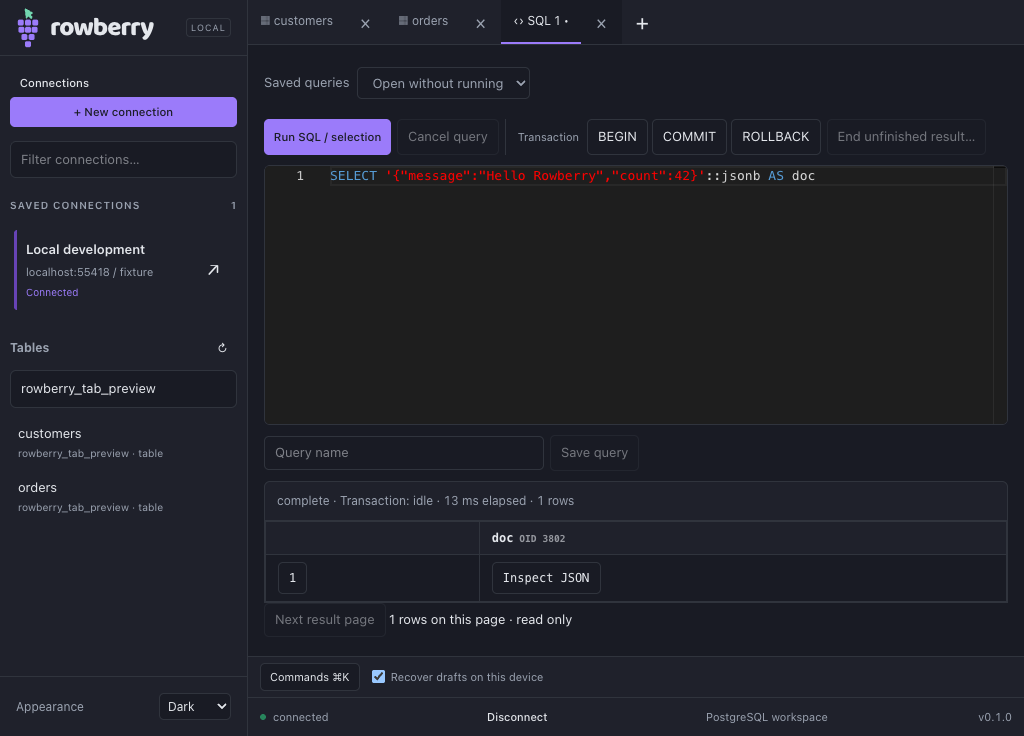1024x736 pixels.
Task: Open the Commands ⌘K palette
Action: click(x=310, y=677)
